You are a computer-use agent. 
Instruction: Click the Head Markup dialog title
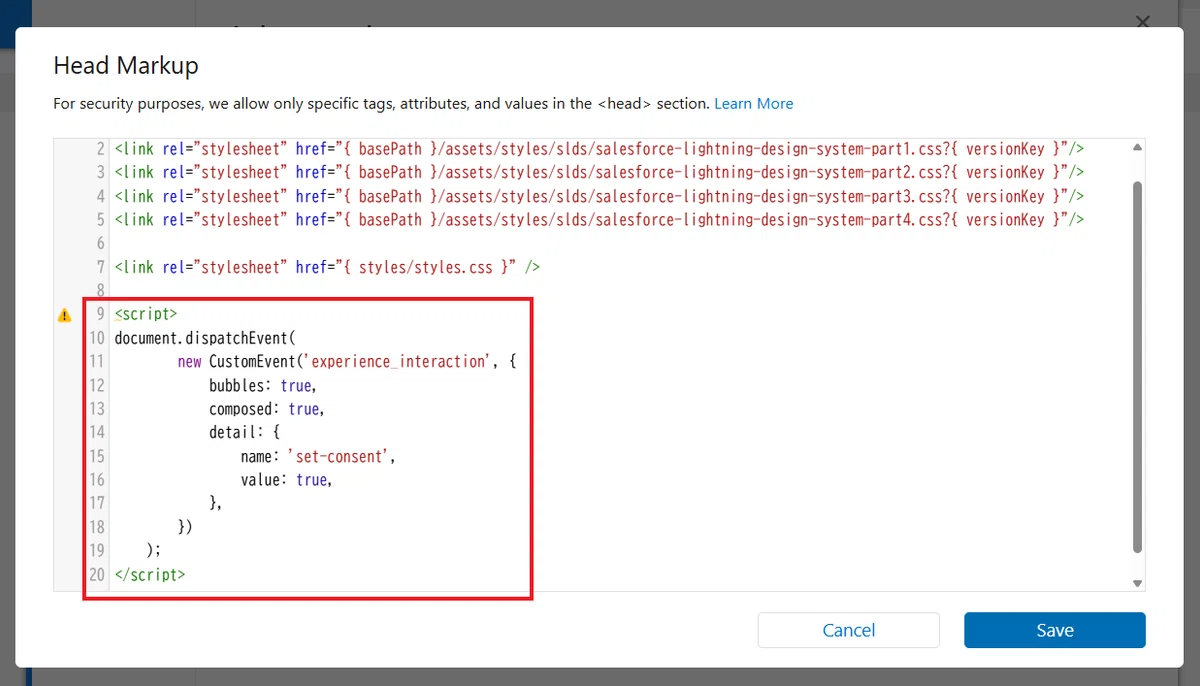(126, 66)
